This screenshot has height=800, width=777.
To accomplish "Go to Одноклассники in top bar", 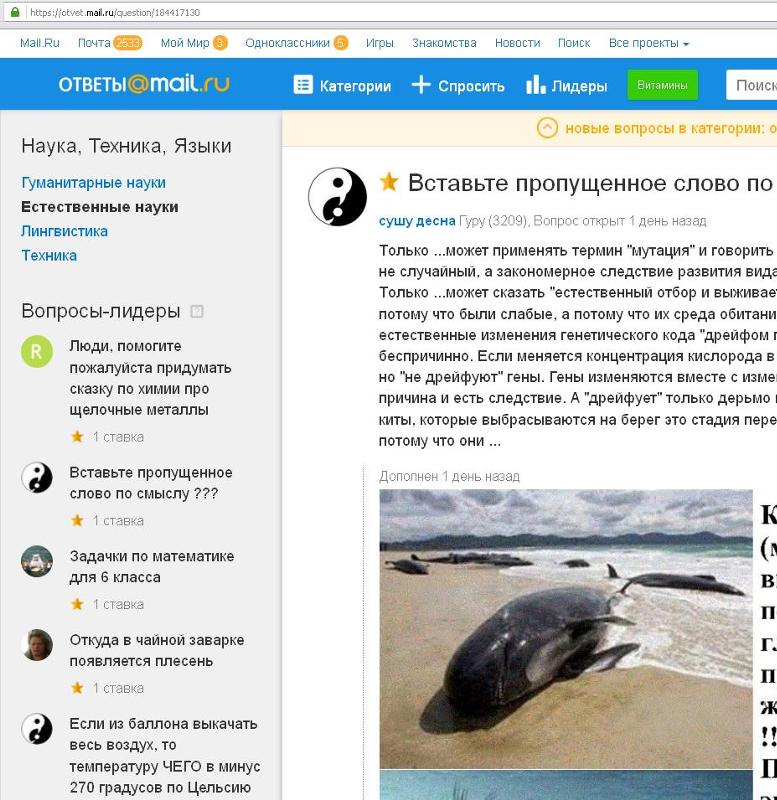I will coord(288,43).
